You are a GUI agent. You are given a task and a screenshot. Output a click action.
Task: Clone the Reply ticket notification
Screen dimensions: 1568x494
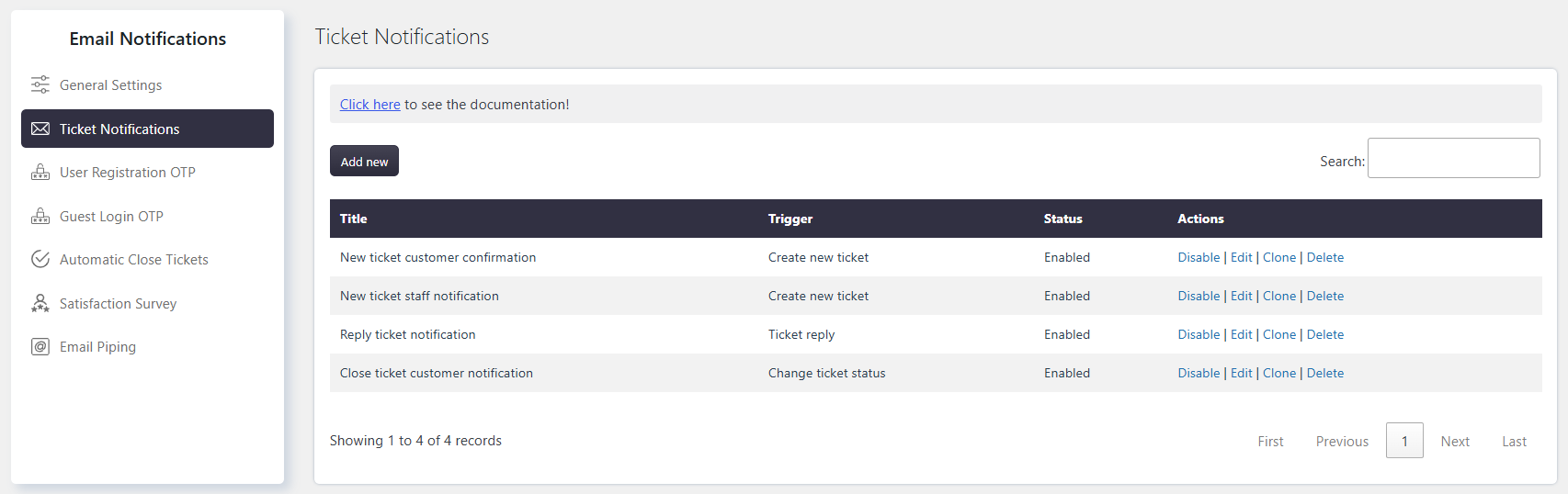(1279, 334)
